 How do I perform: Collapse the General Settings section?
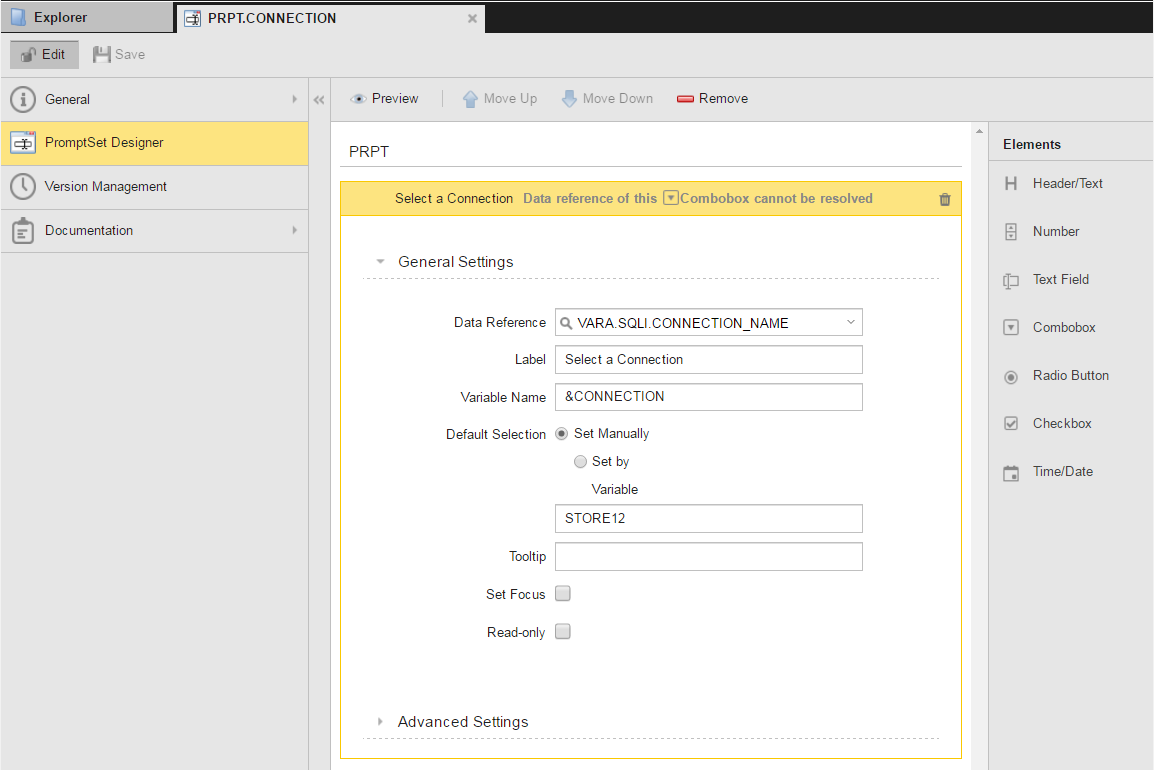coord(455,262)
